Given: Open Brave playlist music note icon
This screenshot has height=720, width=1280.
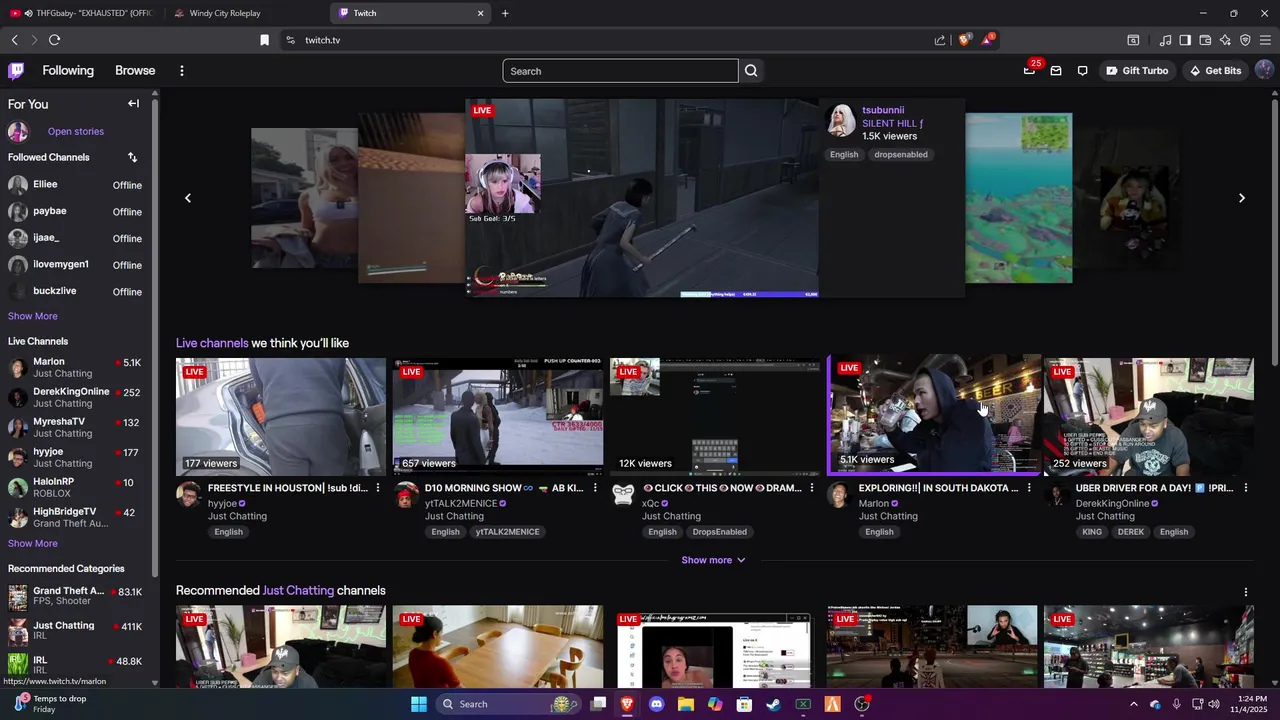Looking at the screenshot, I should 1165,40.
